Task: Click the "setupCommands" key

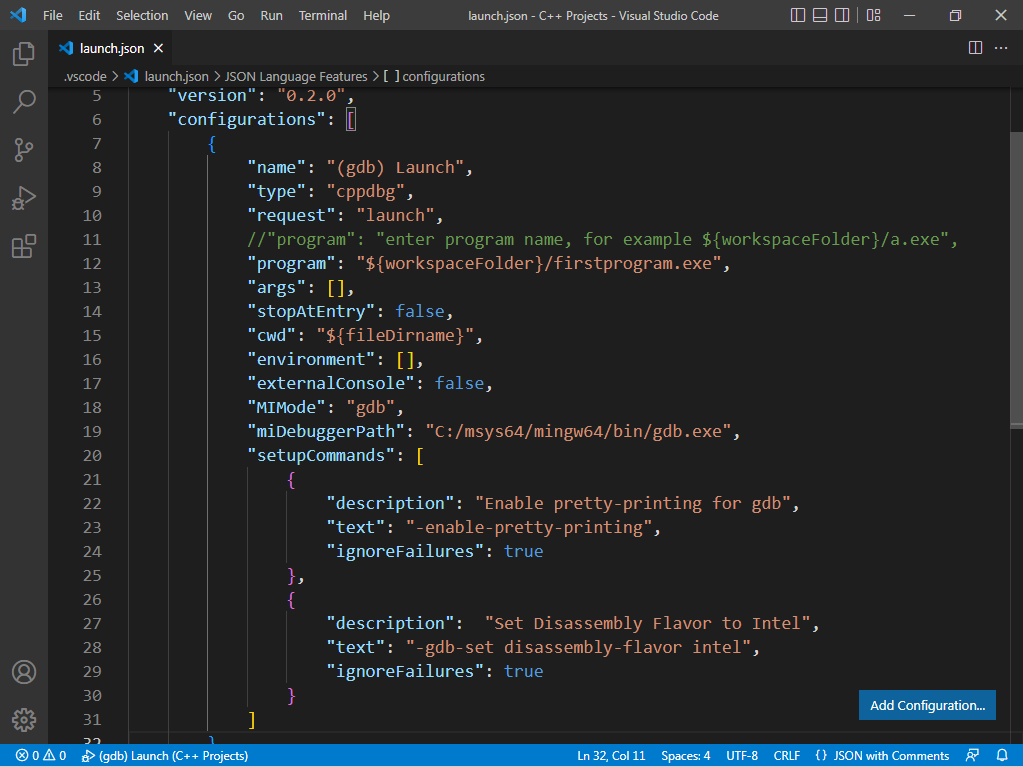Action: 321,455
